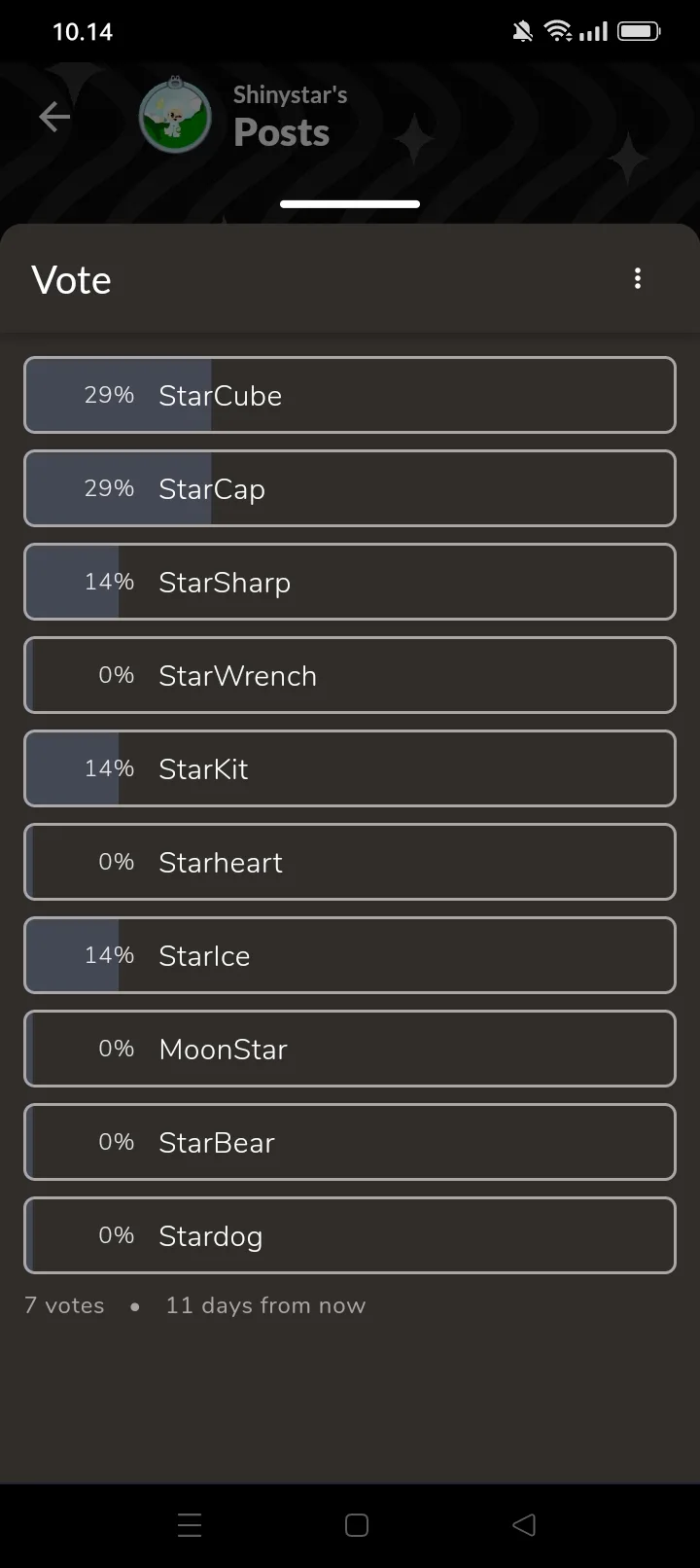
Task: Pick StarBear in the poll
Action: (350, 1142)
